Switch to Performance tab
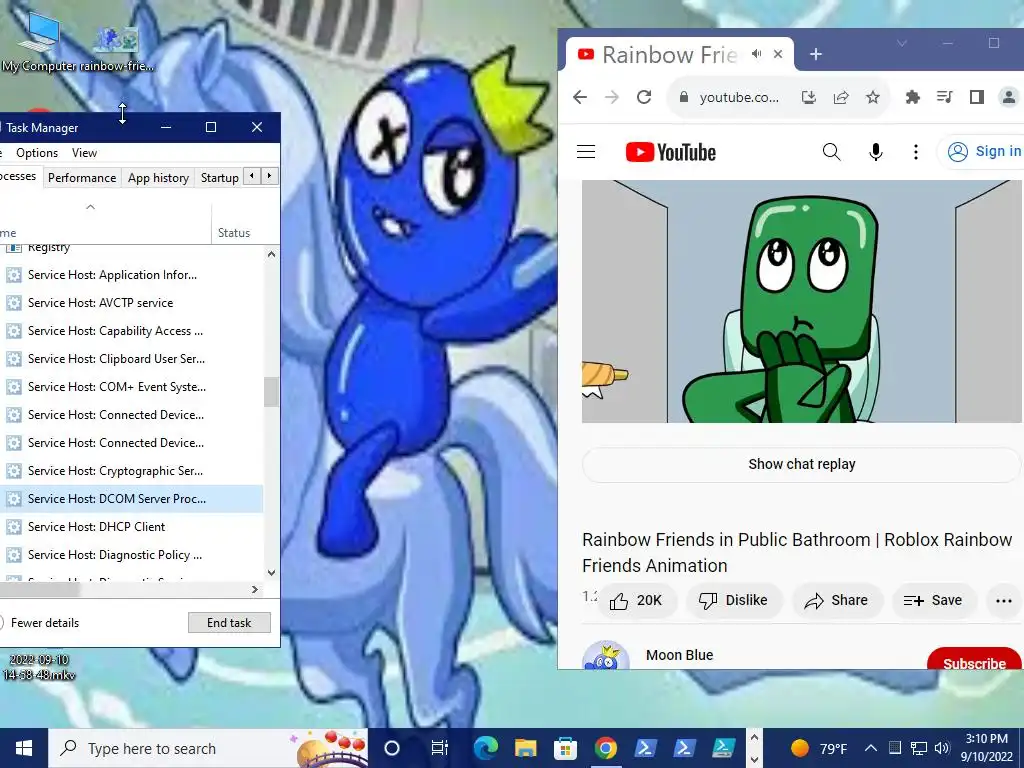 click(x=82, y=178)
